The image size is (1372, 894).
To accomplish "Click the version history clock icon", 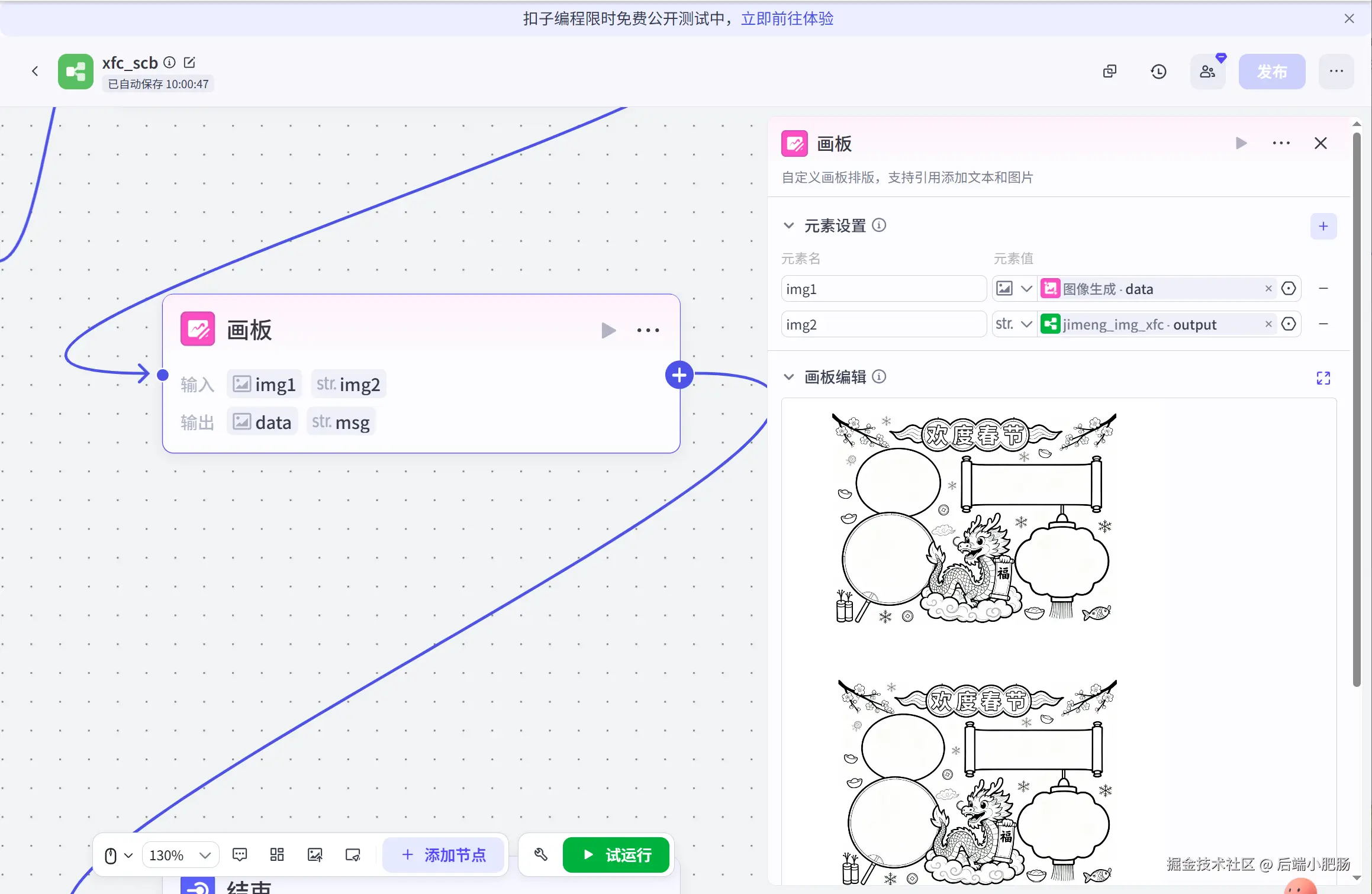I will click(x=1158, y=72).
